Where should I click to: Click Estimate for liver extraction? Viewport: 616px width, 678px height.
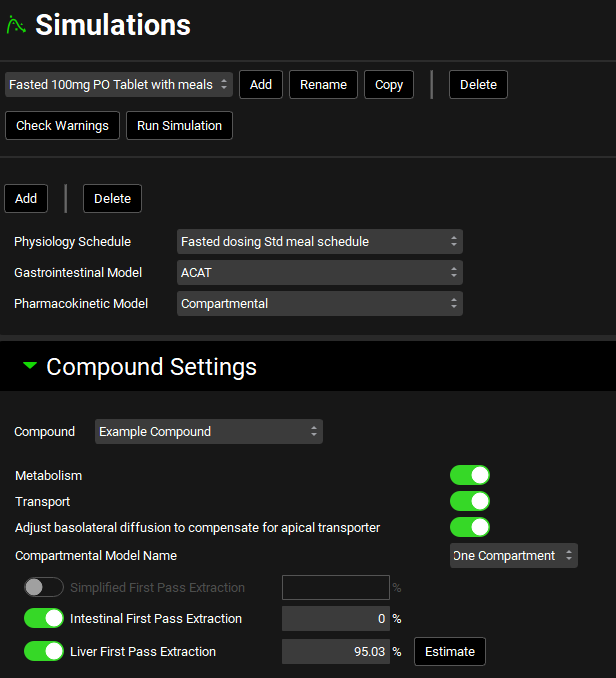point(450,651)
